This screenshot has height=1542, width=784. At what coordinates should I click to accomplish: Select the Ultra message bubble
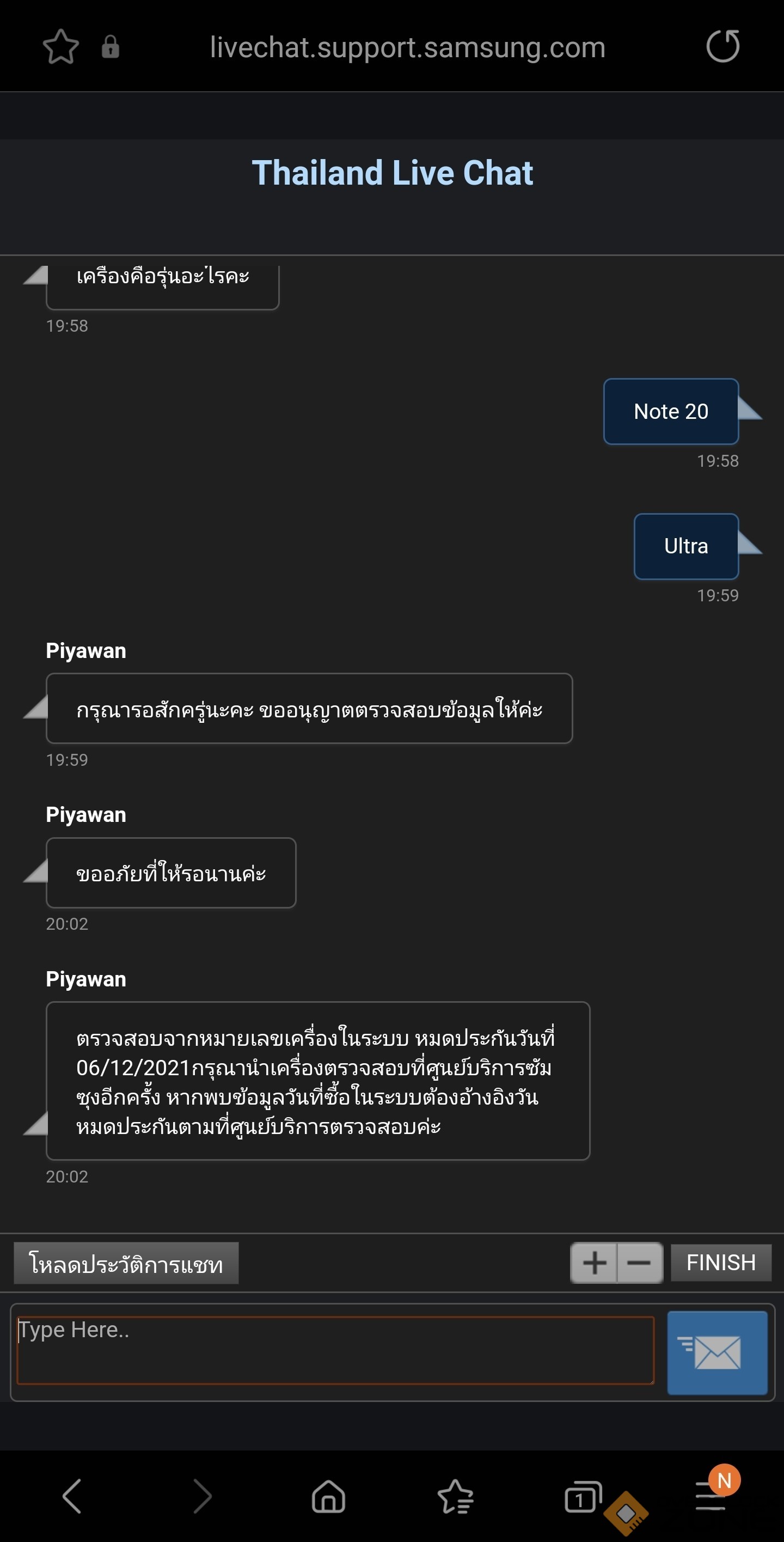[686, 546]
